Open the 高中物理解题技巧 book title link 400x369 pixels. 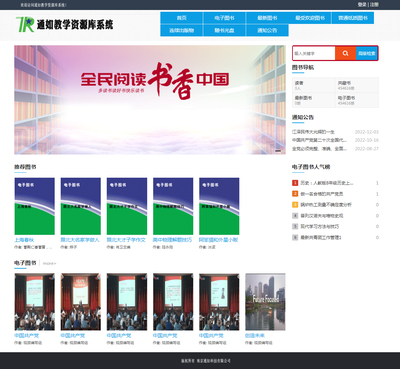click(x=172, y=240)
